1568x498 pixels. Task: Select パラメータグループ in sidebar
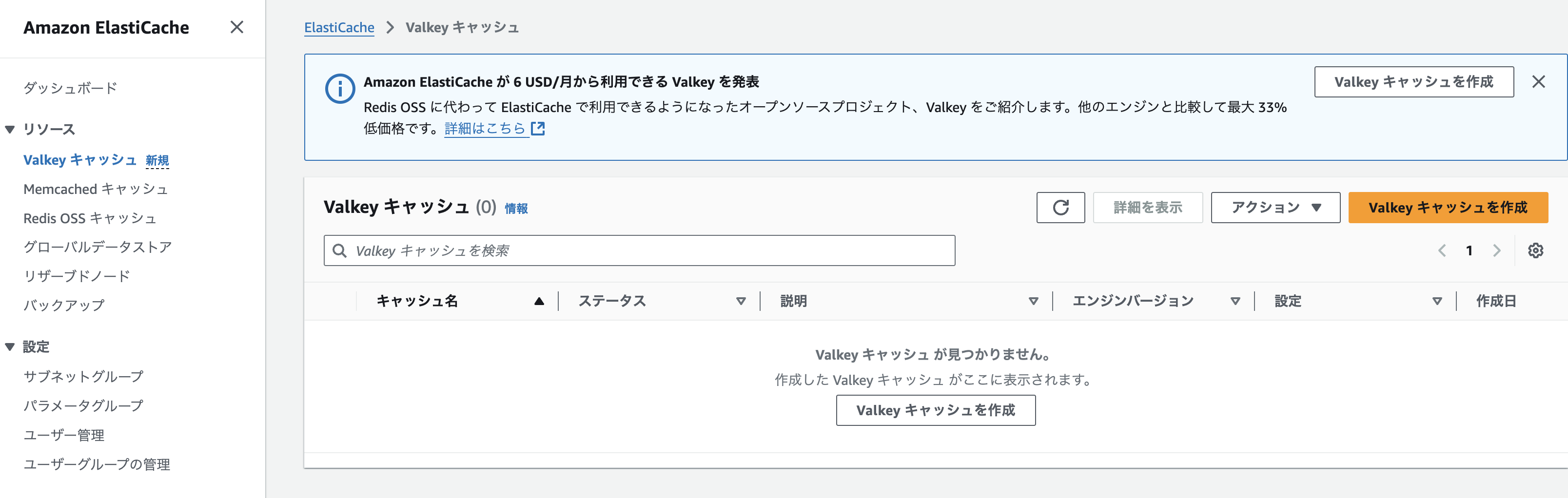[83, 405]
